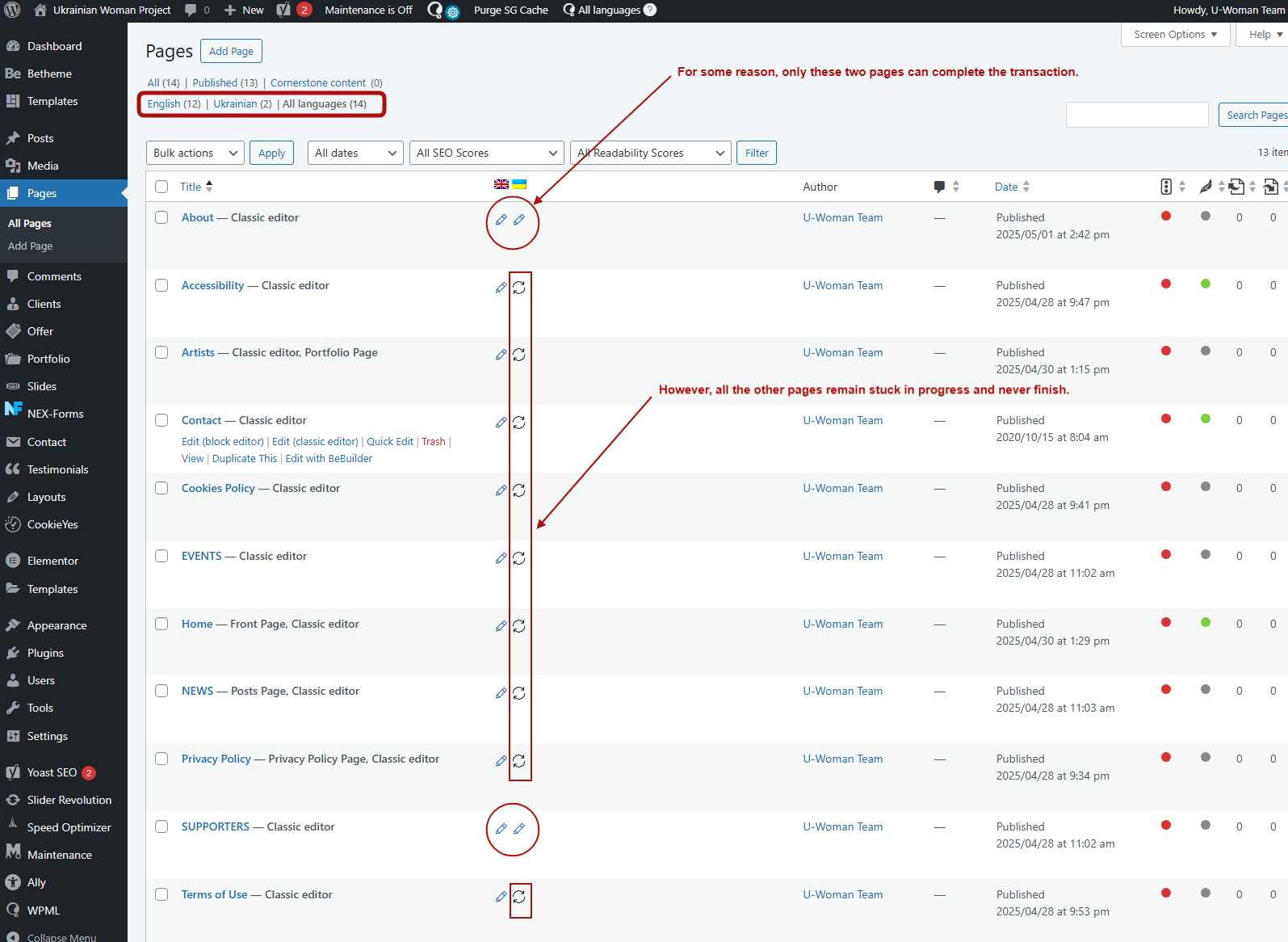Check the Artists page checkbox
This screenshot has height=942, width=1288.
[x=162, y=352]
